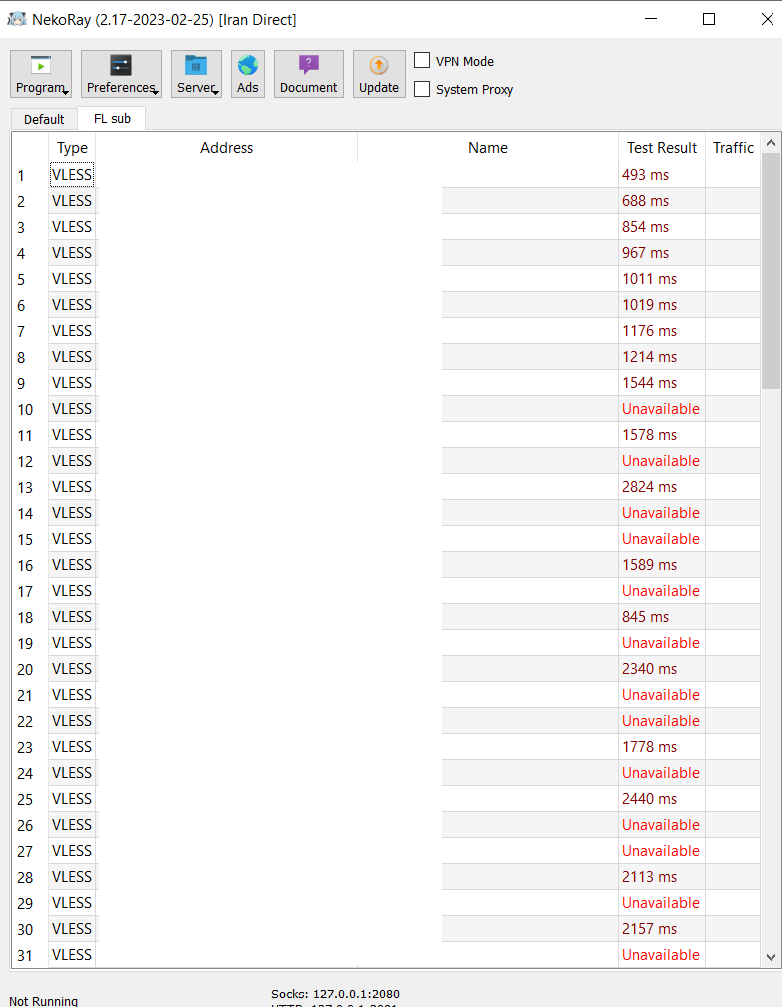Switch to the Default tab

pyautogui.click(x=43, y=118)
